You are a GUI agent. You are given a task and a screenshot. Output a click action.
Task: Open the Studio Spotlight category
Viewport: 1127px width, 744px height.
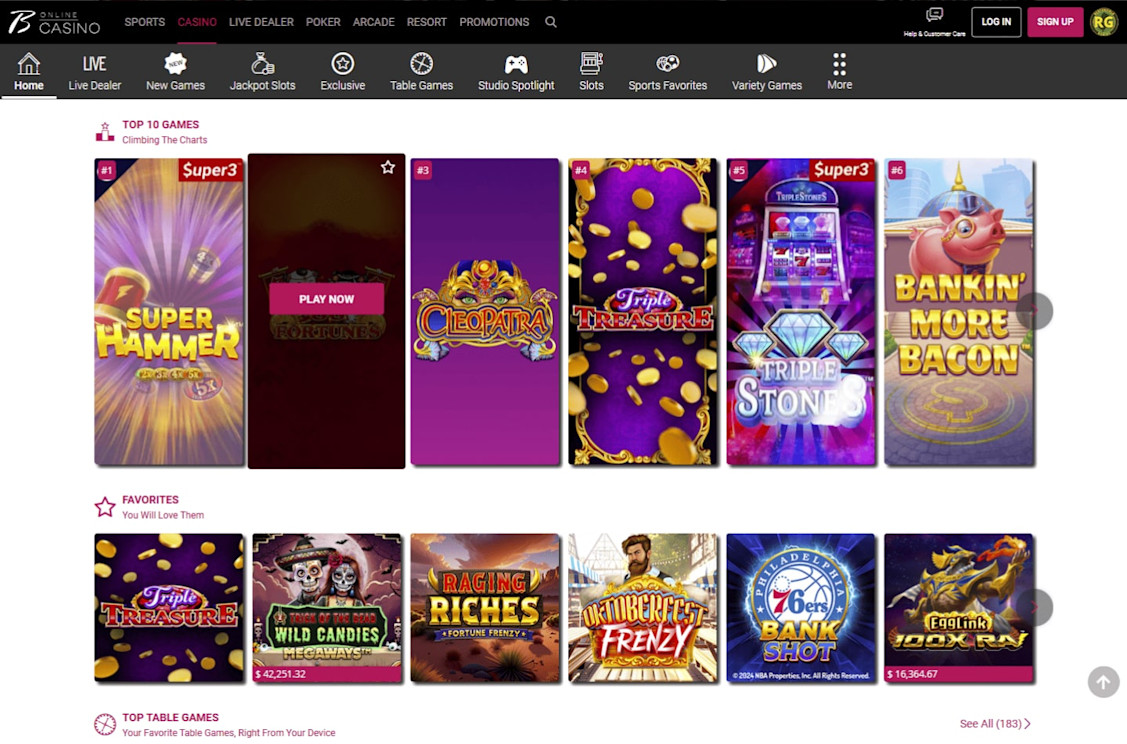516,72
